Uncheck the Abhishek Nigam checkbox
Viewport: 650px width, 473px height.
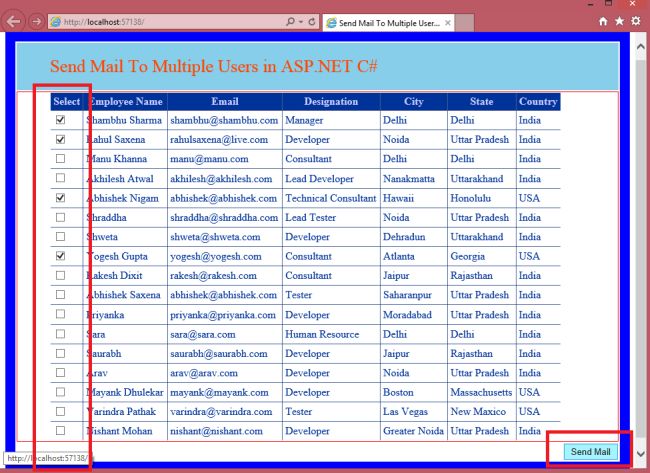click(x=61, y=198)
